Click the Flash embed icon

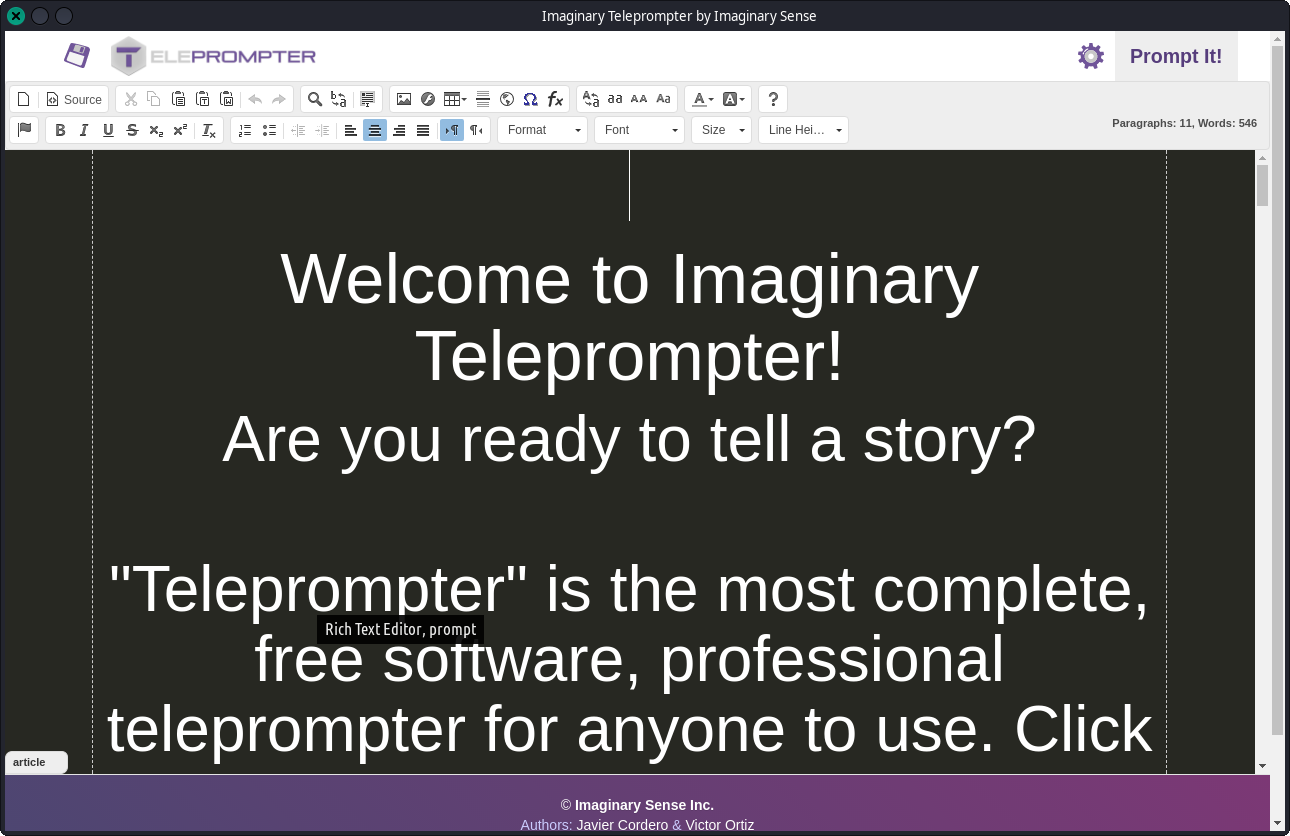pyautogui.click(x=428, y=99)
